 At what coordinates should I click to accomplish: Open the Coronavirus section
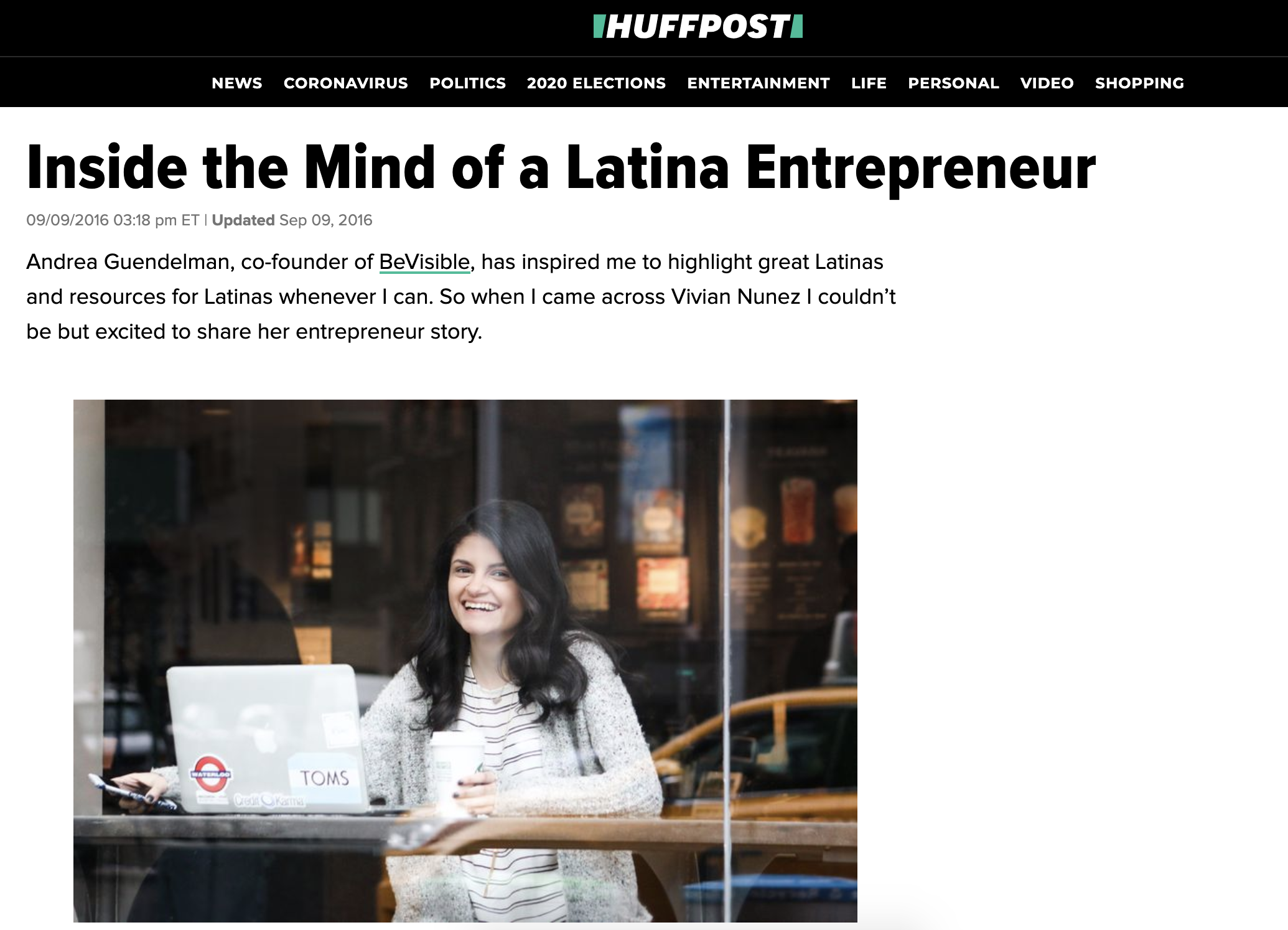pyautogui.click(x=346, y=83)
